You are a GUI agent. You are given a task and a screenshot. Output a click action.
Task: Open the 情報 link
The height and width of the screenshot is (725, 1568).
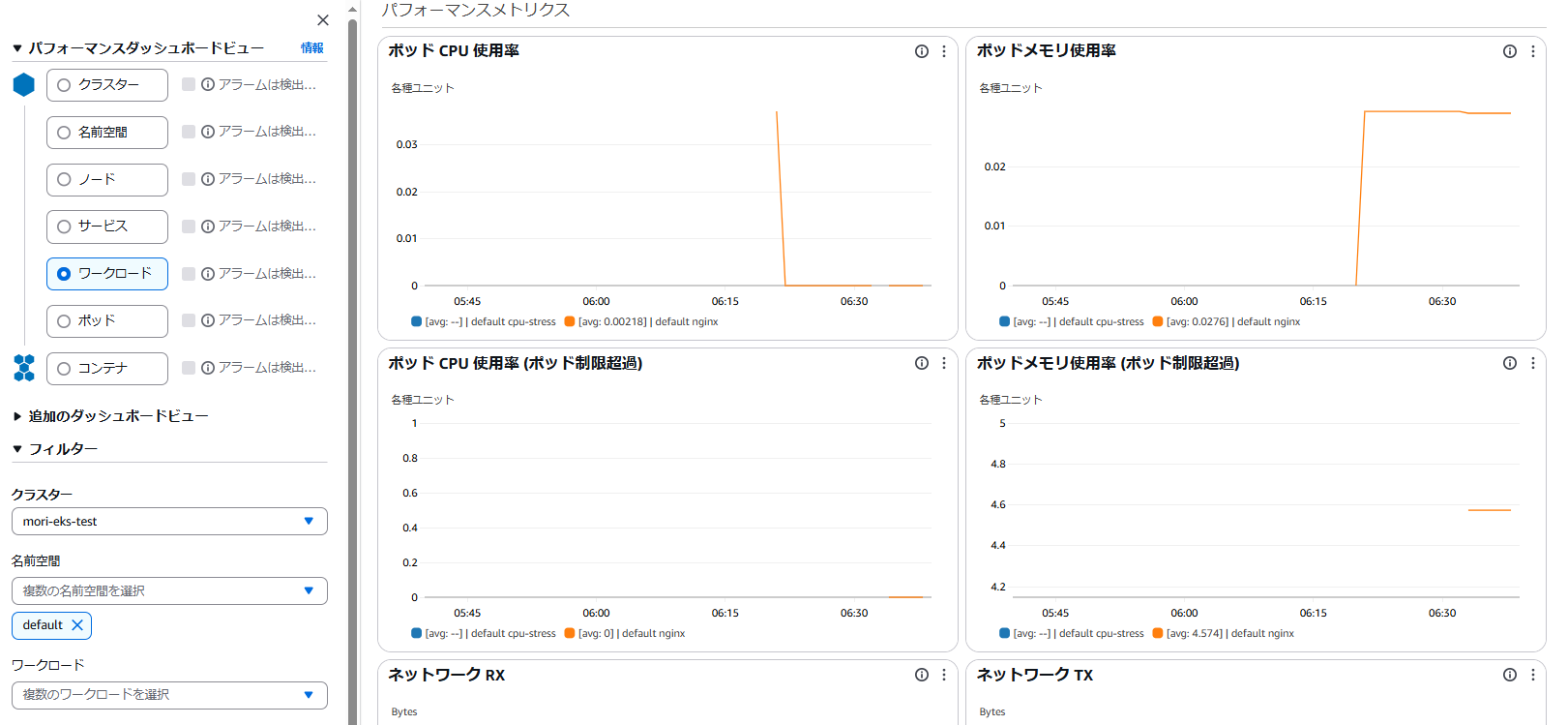click(x=312, y=47)
